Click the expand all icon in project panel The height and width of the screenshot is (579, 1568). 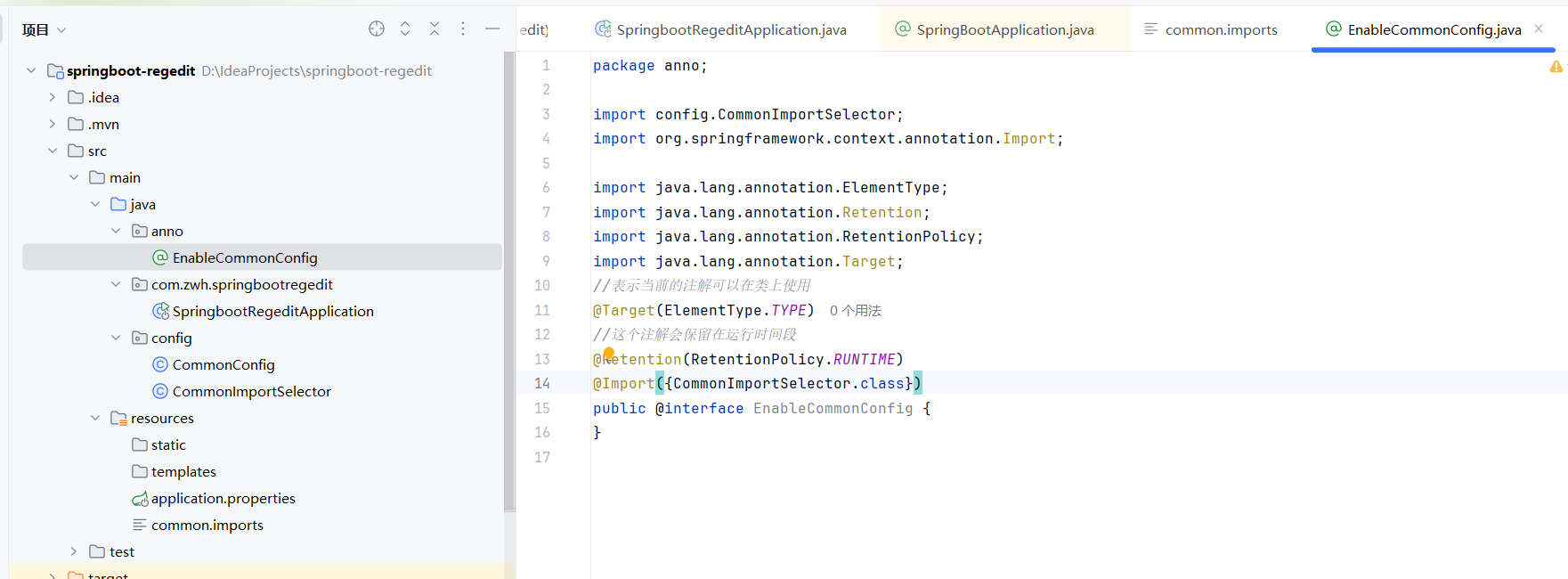(405, 29)
